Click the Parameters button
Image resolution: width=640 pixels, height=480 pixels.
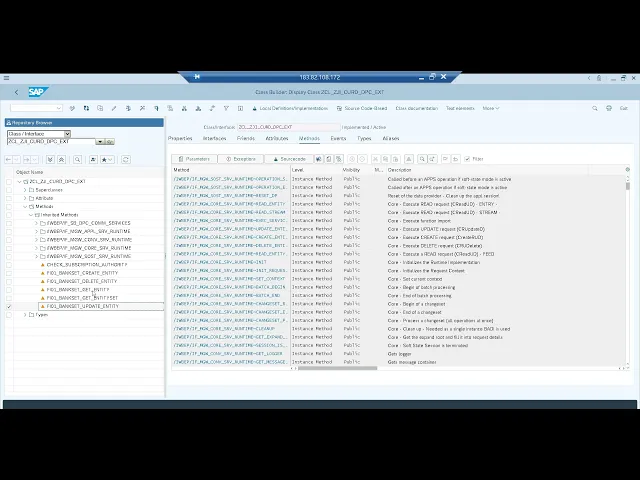(194, 159)
